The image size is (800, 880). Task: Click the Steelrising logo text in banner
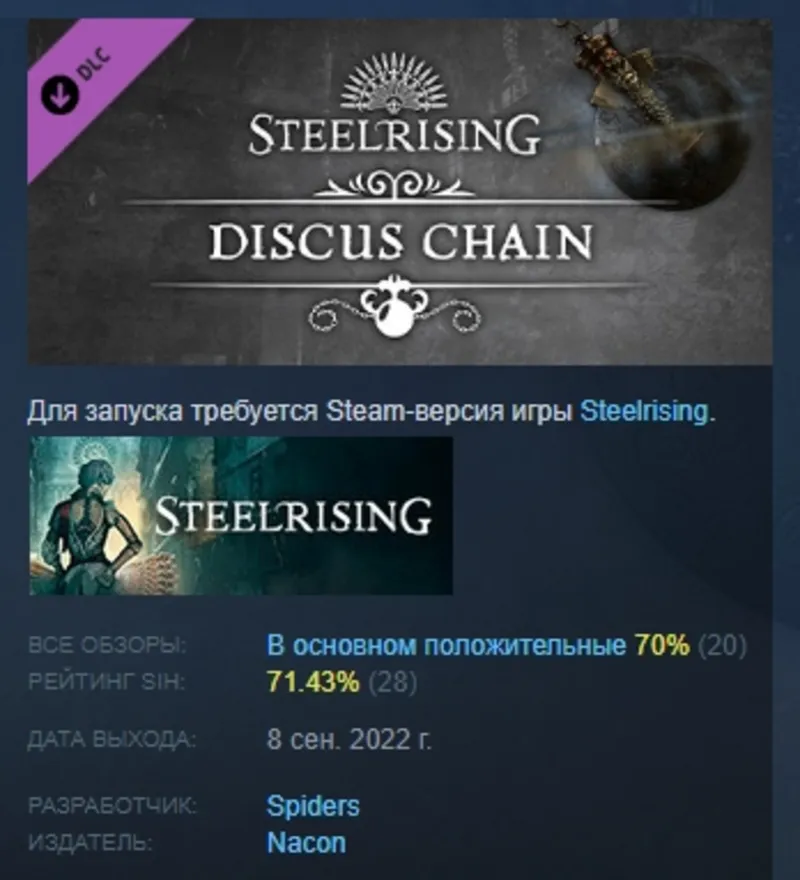394,135
